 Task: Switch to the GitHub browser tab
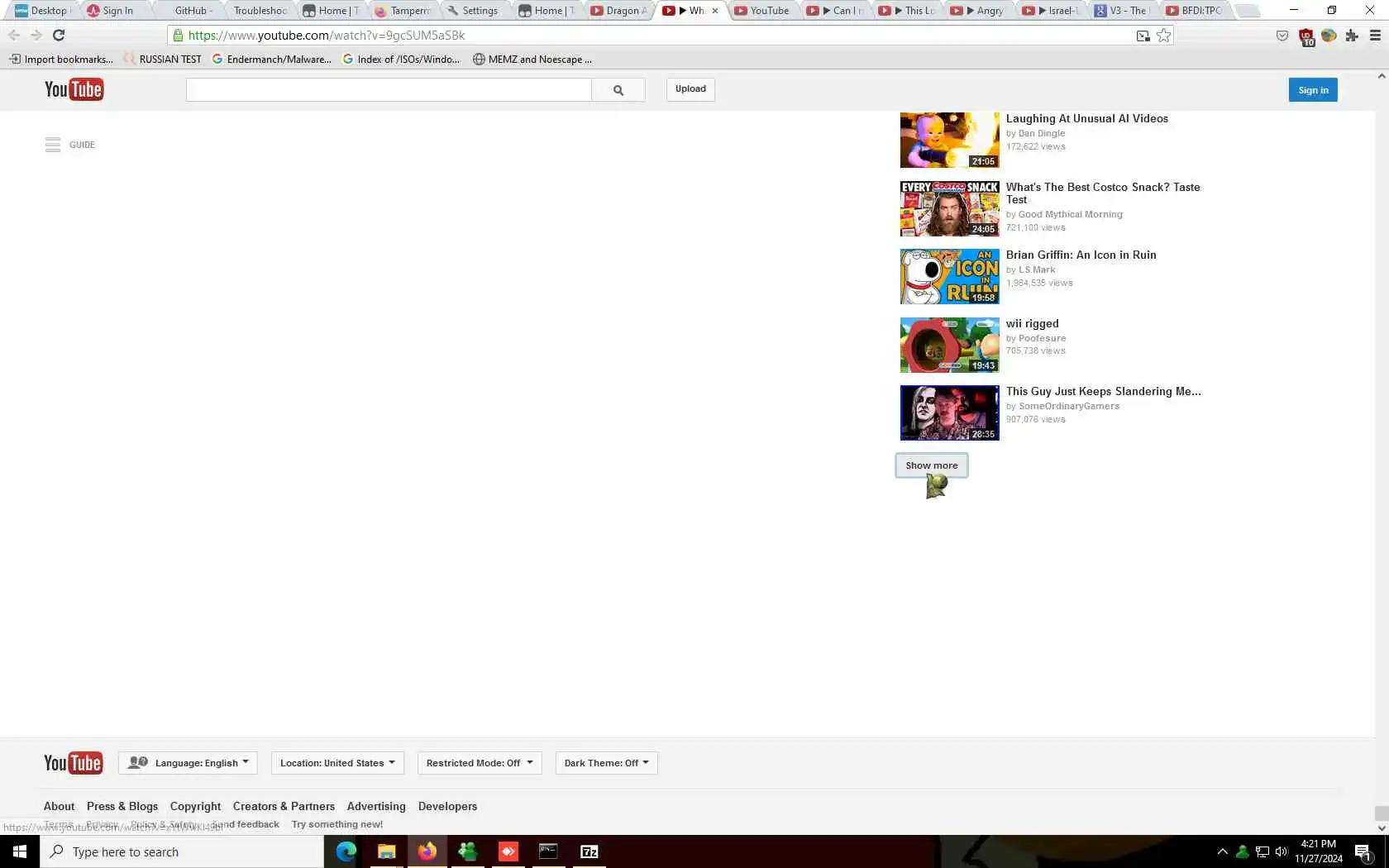tap(191, 11)
